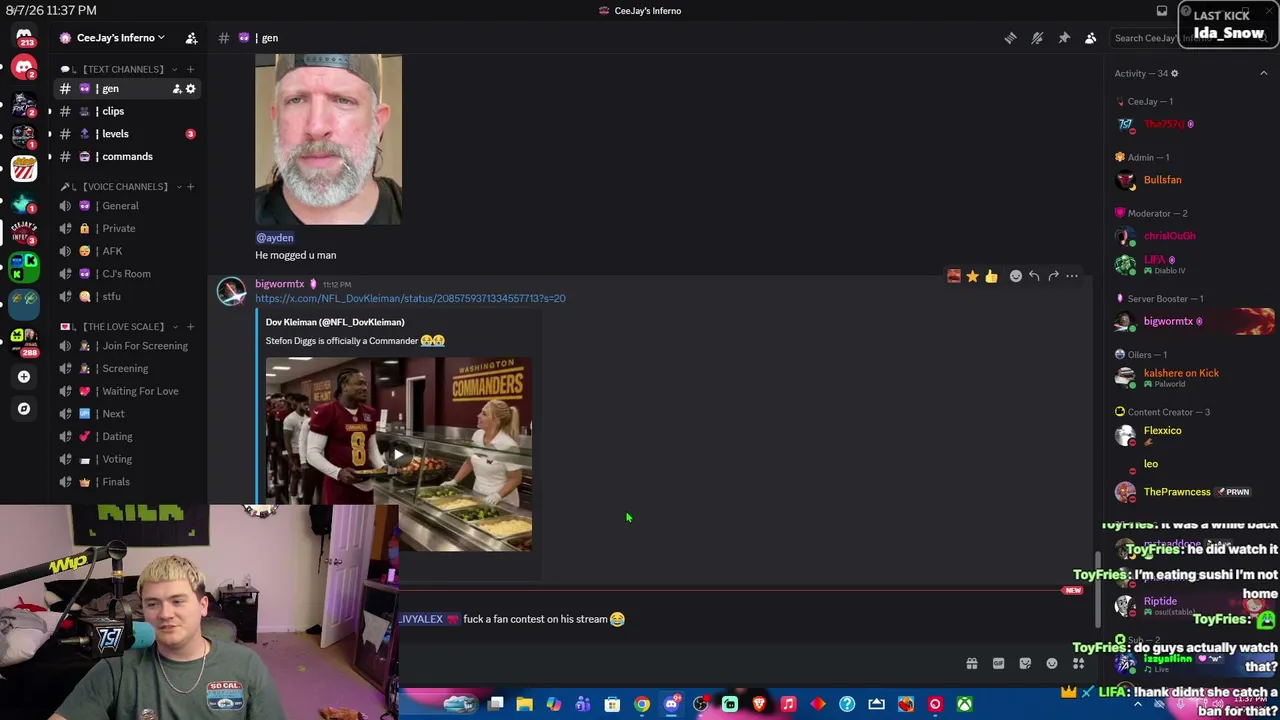The height and width of the screenshot is (720, 1280).
Task: Collapse the VOICE CHANNELS category
Action: [x=122, y=186]
